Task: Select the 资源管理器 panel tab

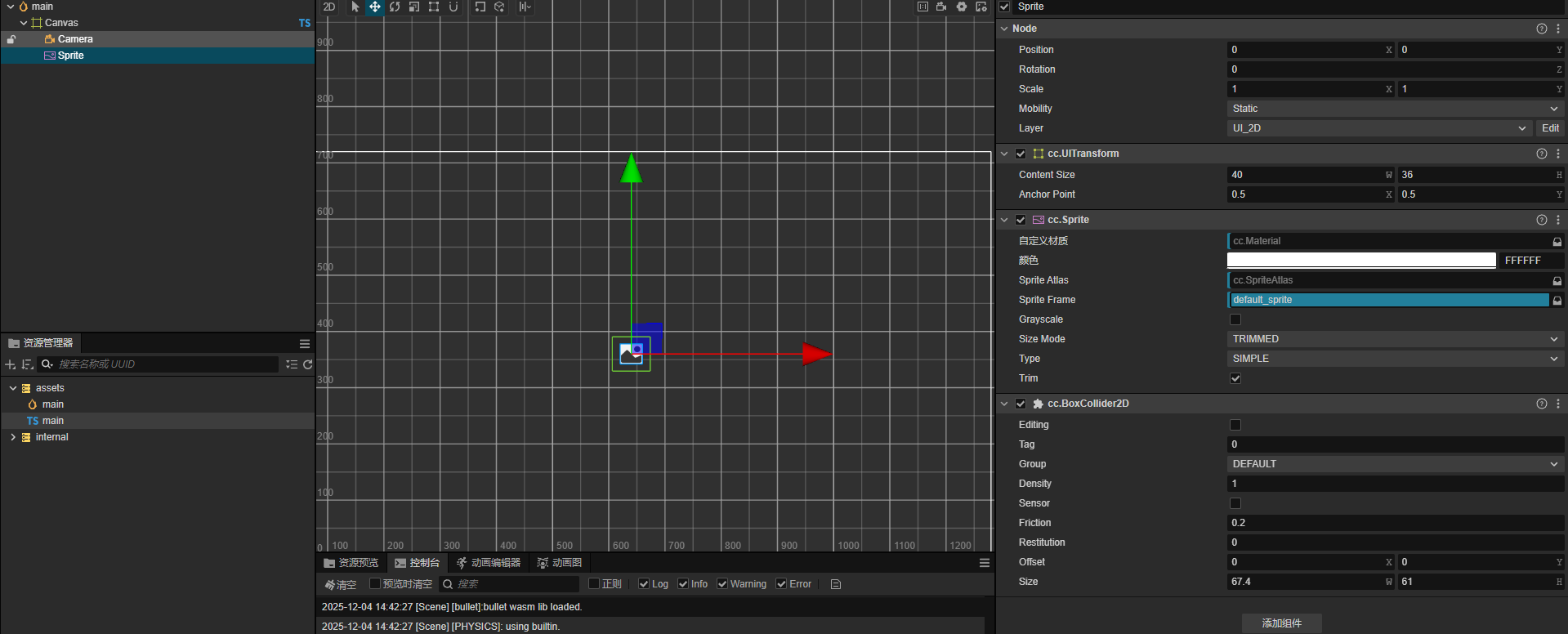Action: [x=41, y=343]
